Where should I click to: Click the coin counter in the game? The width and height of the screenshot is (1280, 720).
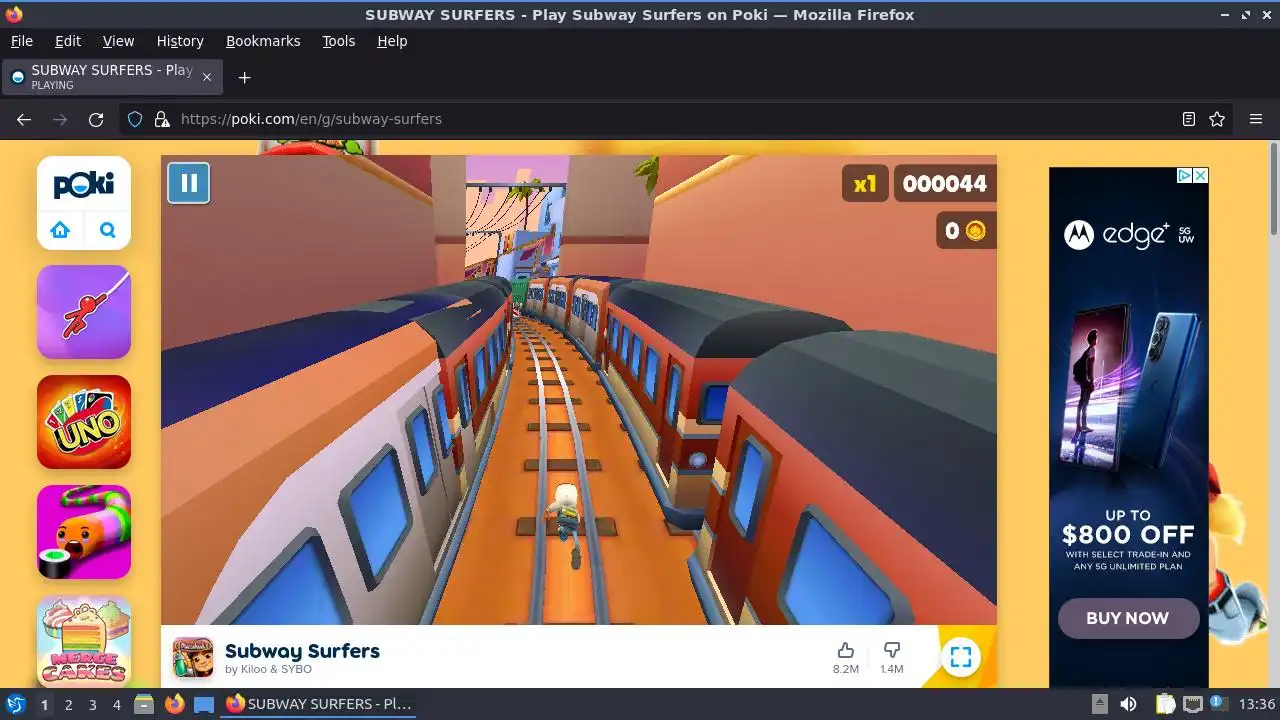pyautogui.click(x=965, y=231)
